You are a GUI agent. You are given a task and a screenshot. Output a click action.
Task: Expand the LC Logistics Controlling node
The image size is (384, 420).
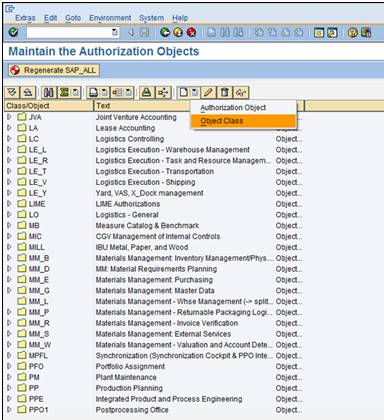click(9, 139)
